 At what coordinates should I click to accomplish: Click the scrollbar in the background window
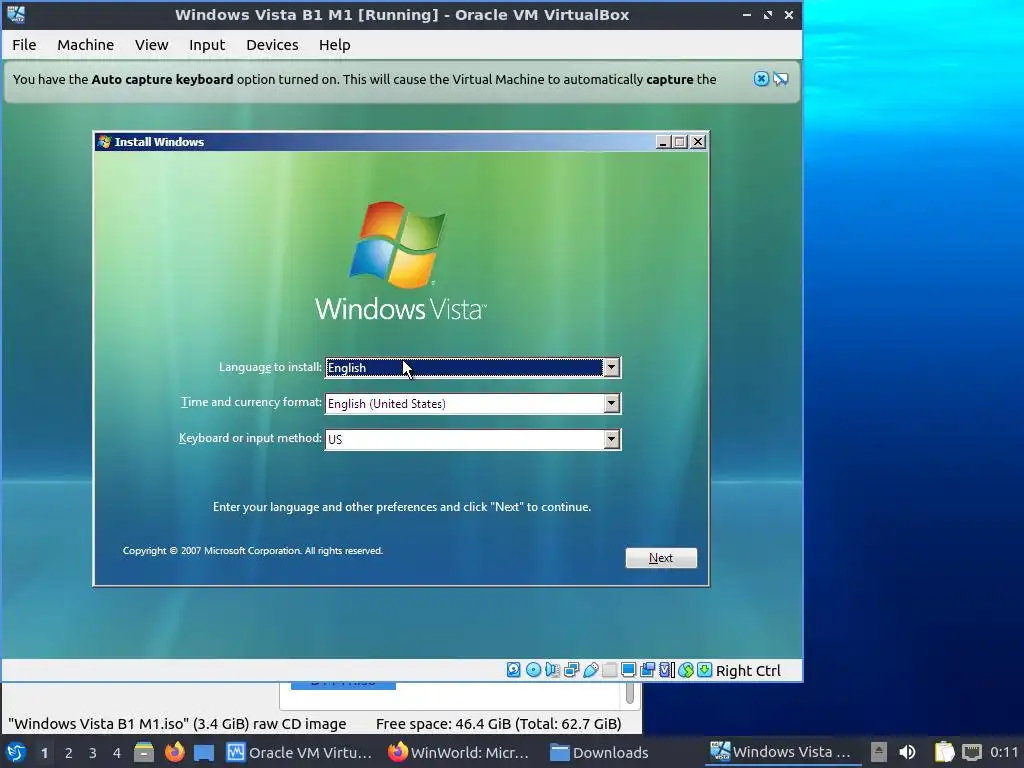(x=630, y=693)
